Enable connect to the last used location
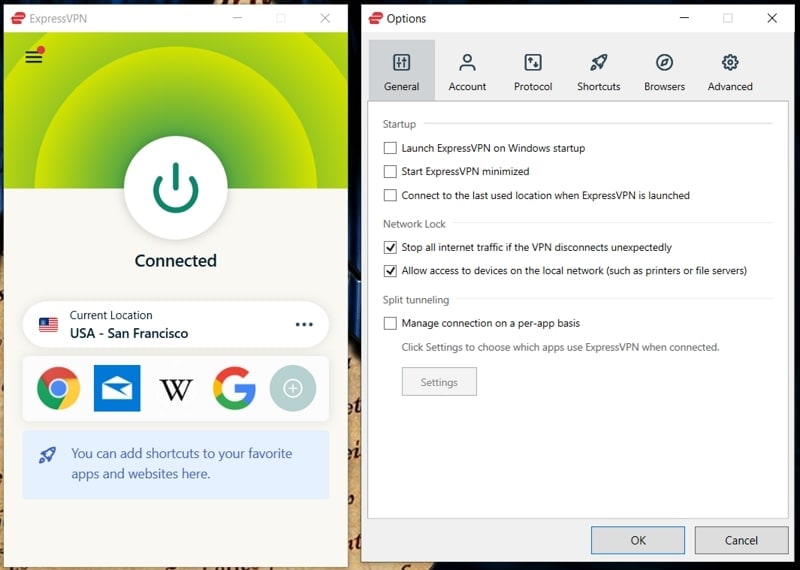The width and height of the screenshot is (800, 570). 390,195
